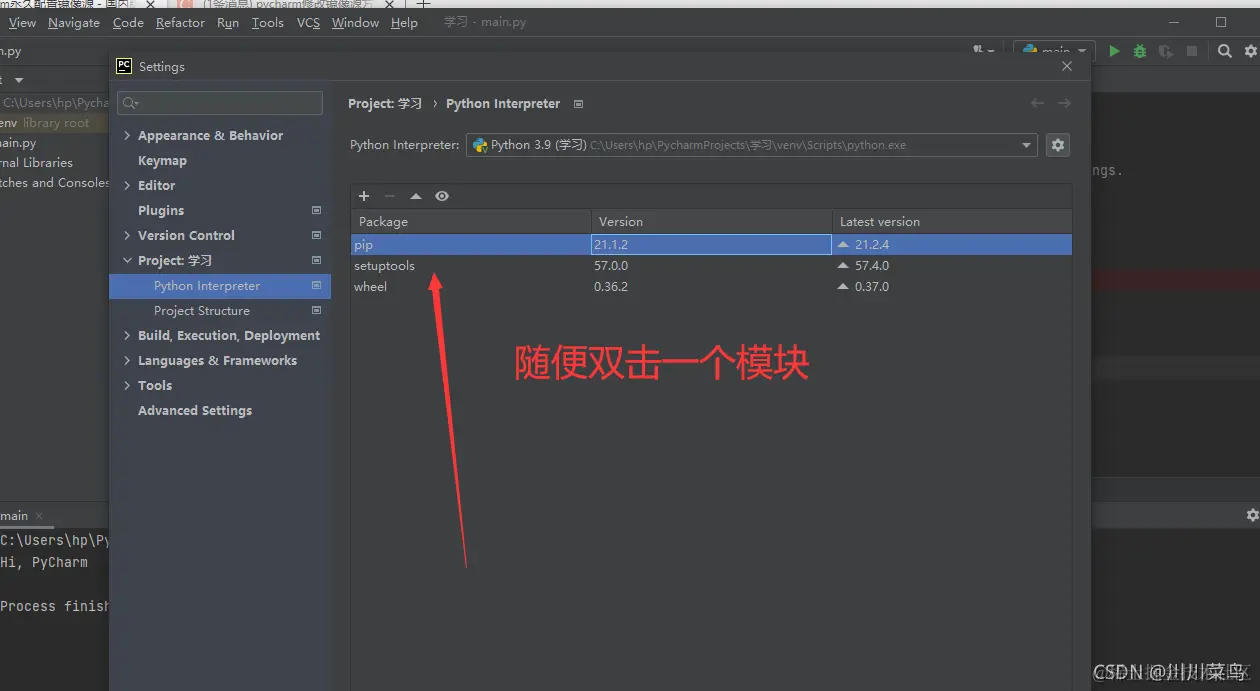
Task: Click the profiler icon right of debug
Action: click(x=1164, y=51)
